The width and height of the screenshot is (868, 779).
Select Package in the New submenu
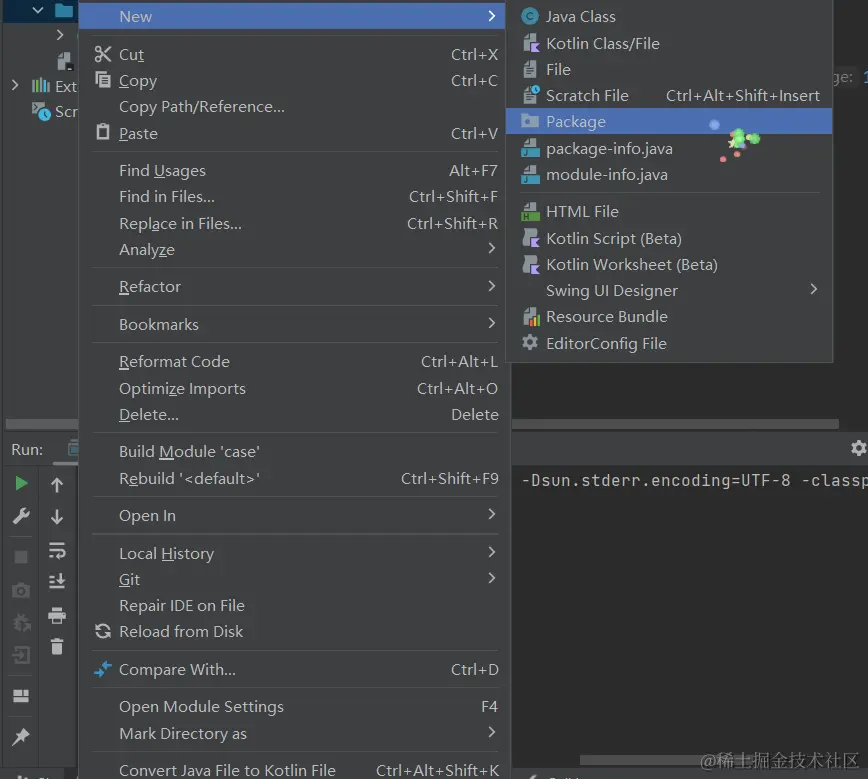click(669, 121)
